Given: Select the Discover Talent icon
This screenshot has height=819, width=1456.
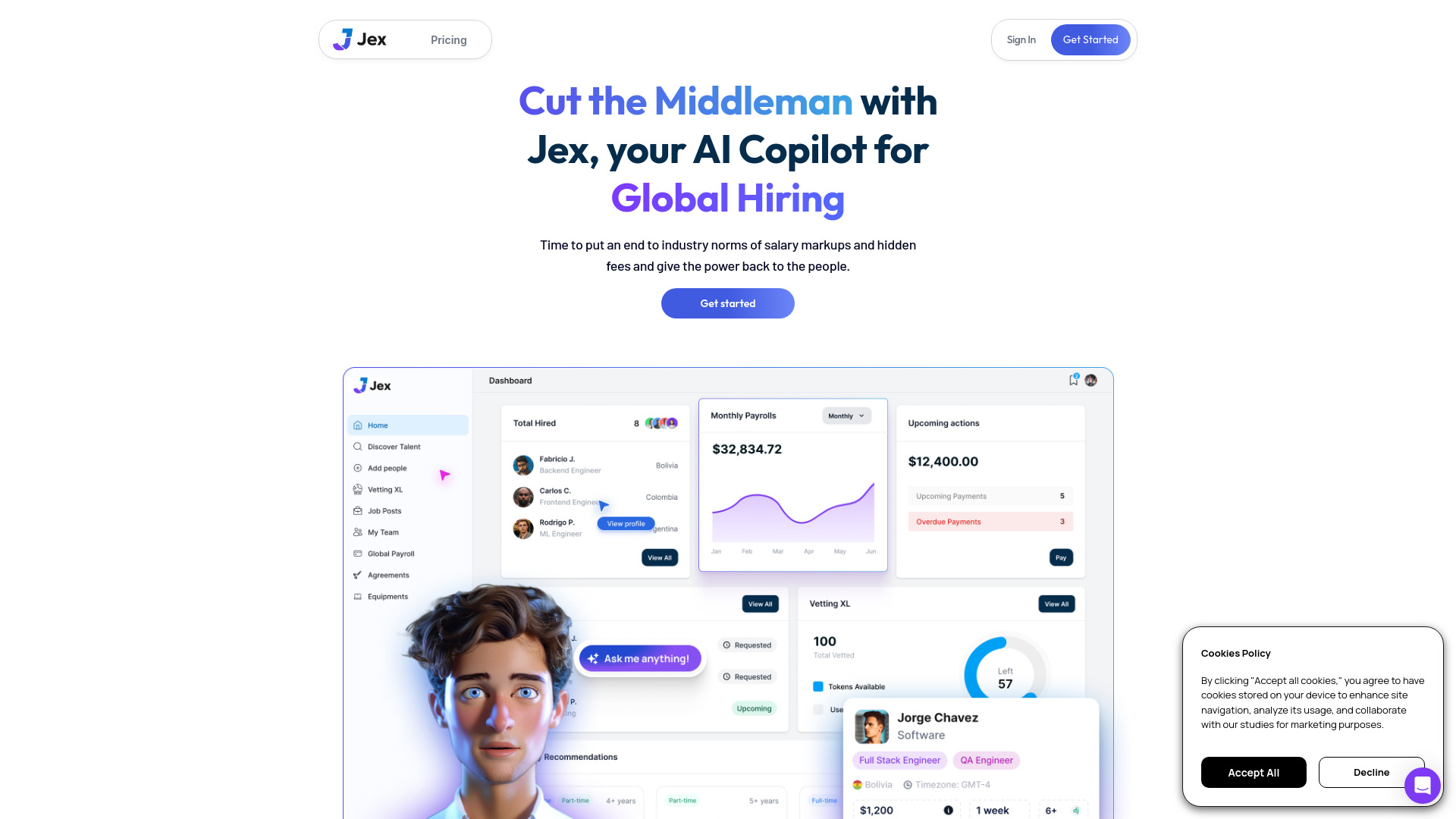Looking at the screenshot, I should [x=358, y=447].
